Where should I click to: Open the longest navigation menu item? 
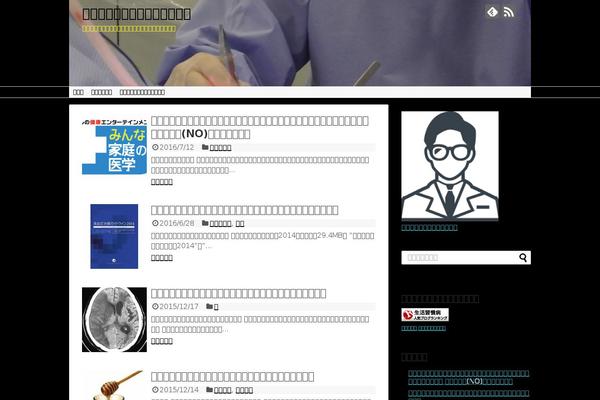pos(142,92)
